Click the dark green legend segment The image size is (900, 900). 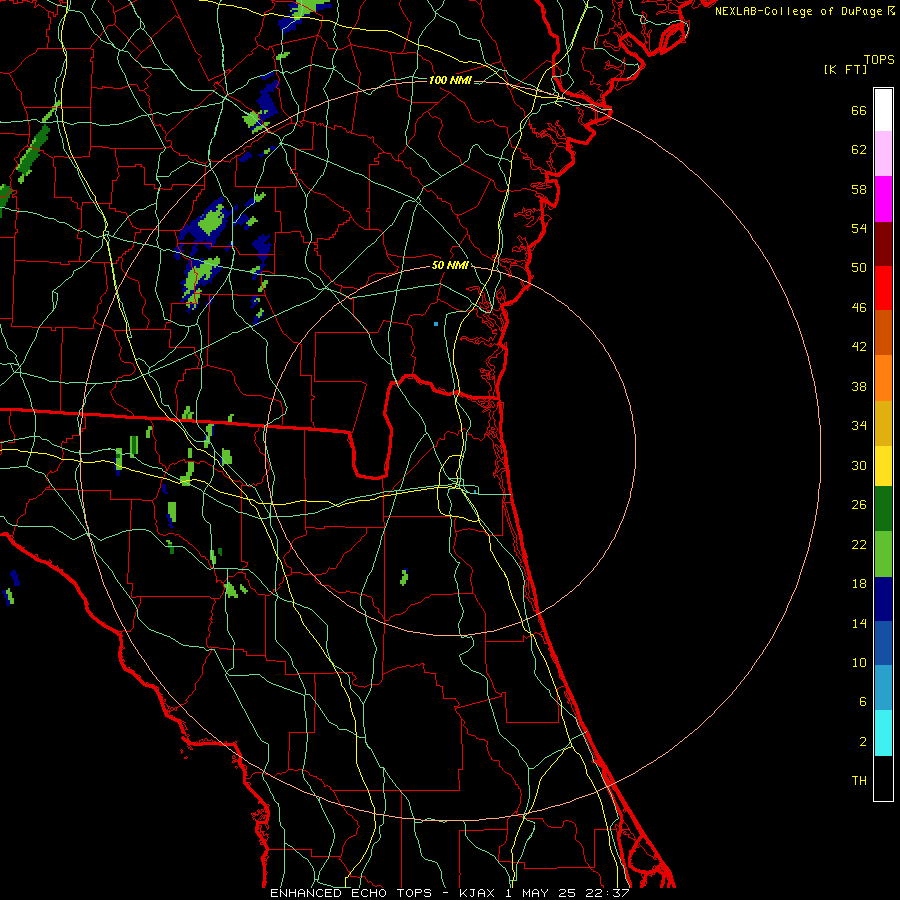[883, 509]
